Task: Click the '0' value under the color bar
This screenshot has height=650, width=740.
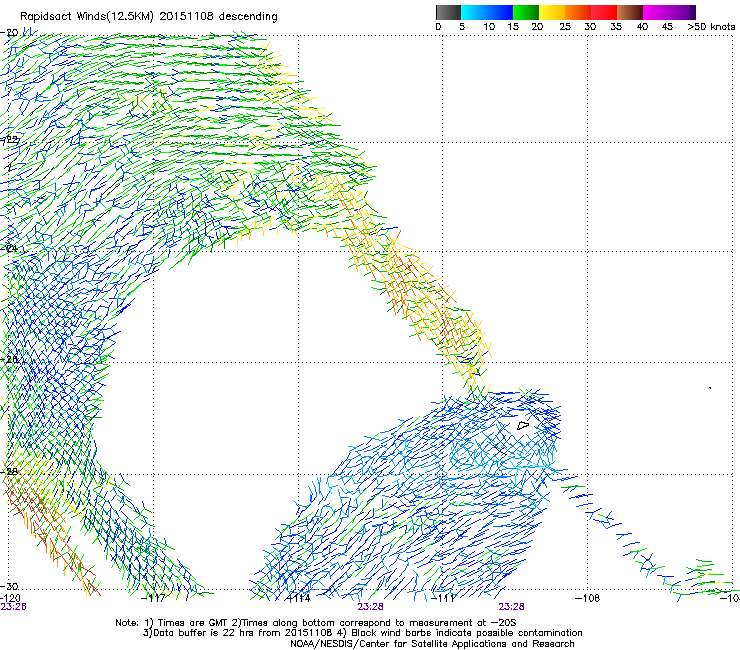Action: pyautogui.click(x=438, y=26)
